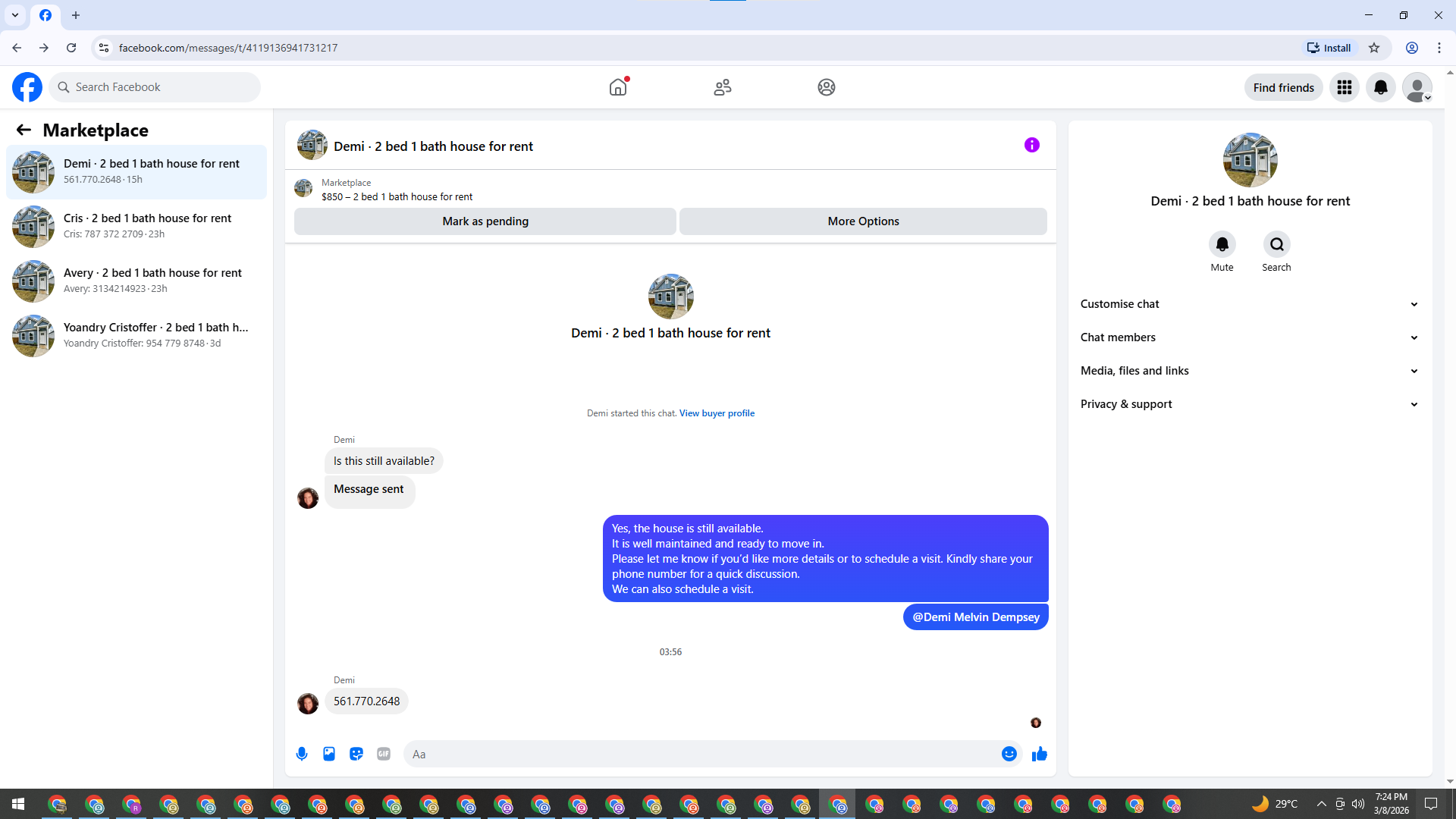This screenshot has height=819, width=1456.
Task: Click the purple conversation info icon
Action: coord(1031,145)
